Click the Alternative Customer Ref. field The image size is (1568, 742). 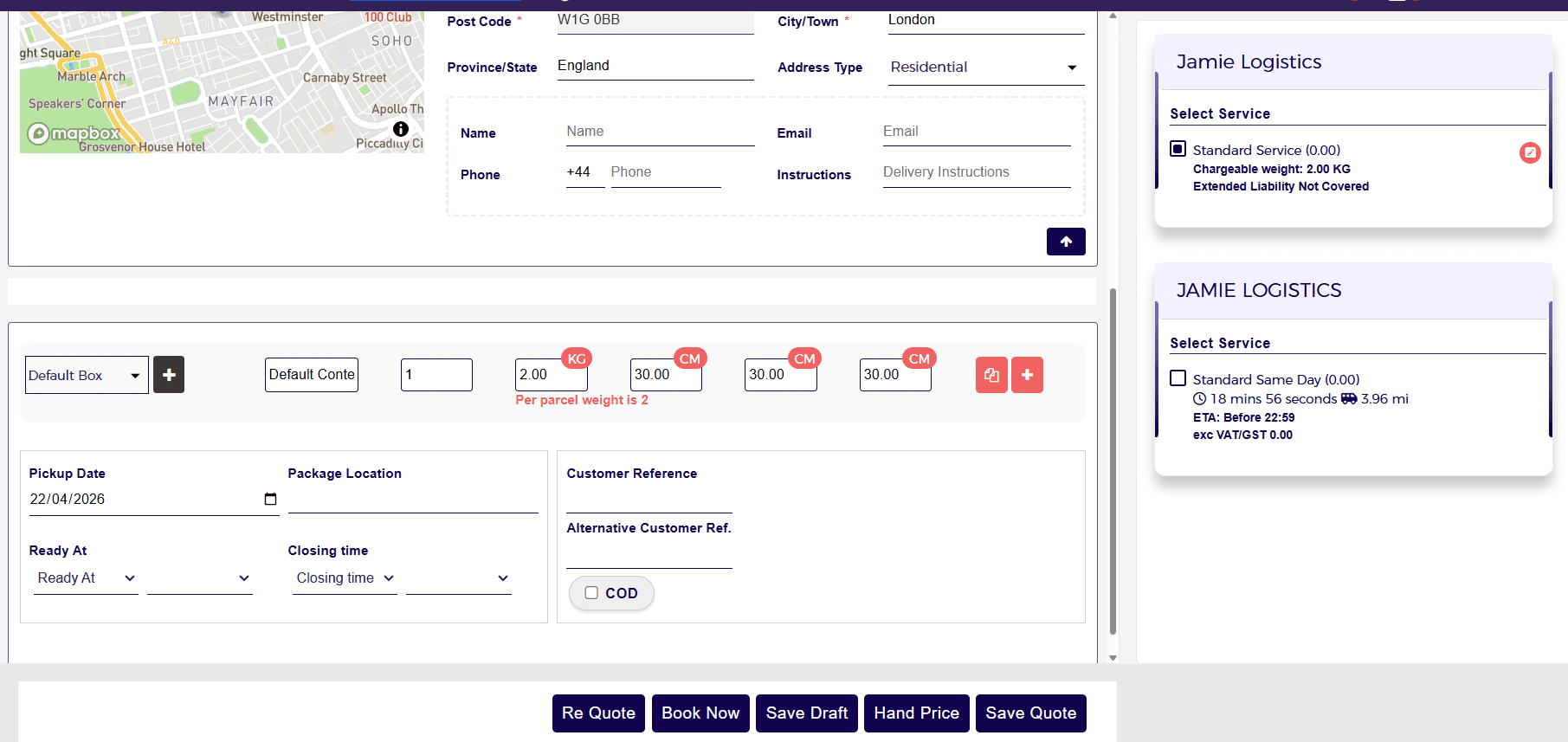(649, 555)
